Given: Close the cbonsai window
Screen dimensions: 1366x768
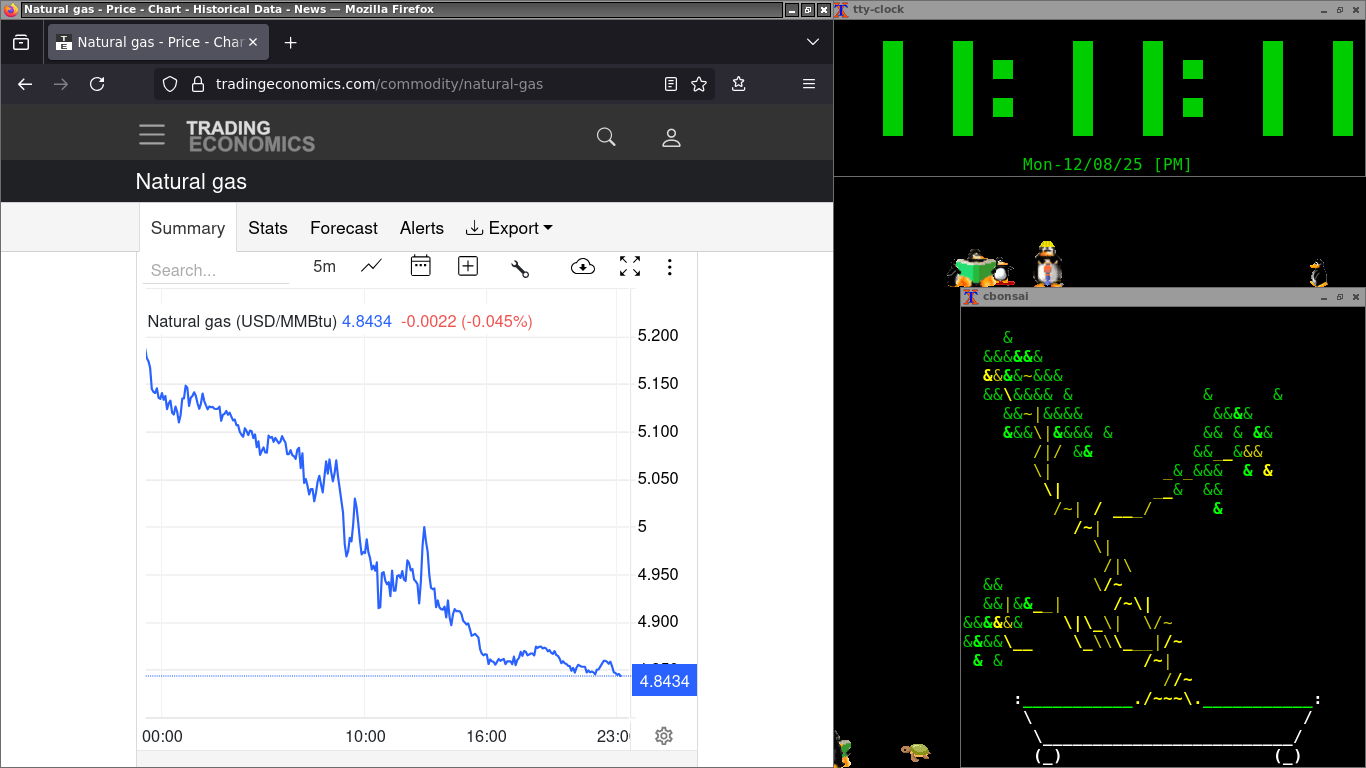Looking at the screenshot, I should (1356, 297).
